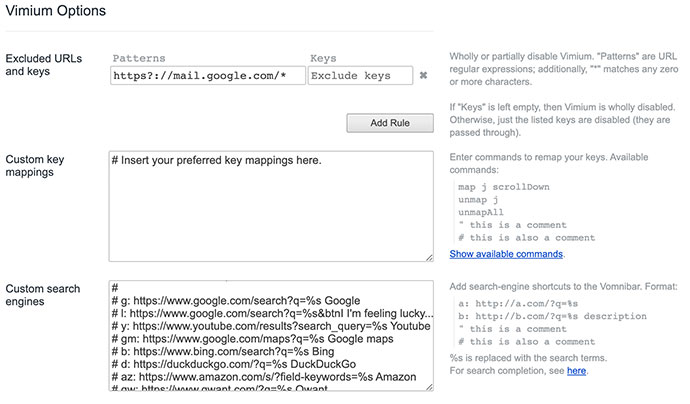
Task: Click the Patterns column header
Action: click(x=139, y=59)
